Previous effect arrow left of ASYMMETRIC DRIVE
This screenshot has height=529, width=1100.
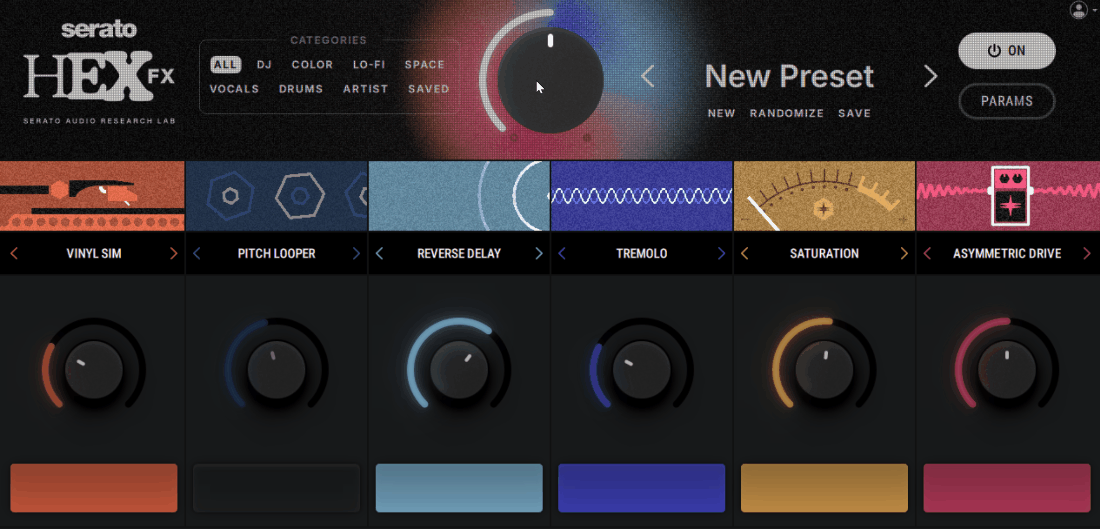click(x=927, y=253)
